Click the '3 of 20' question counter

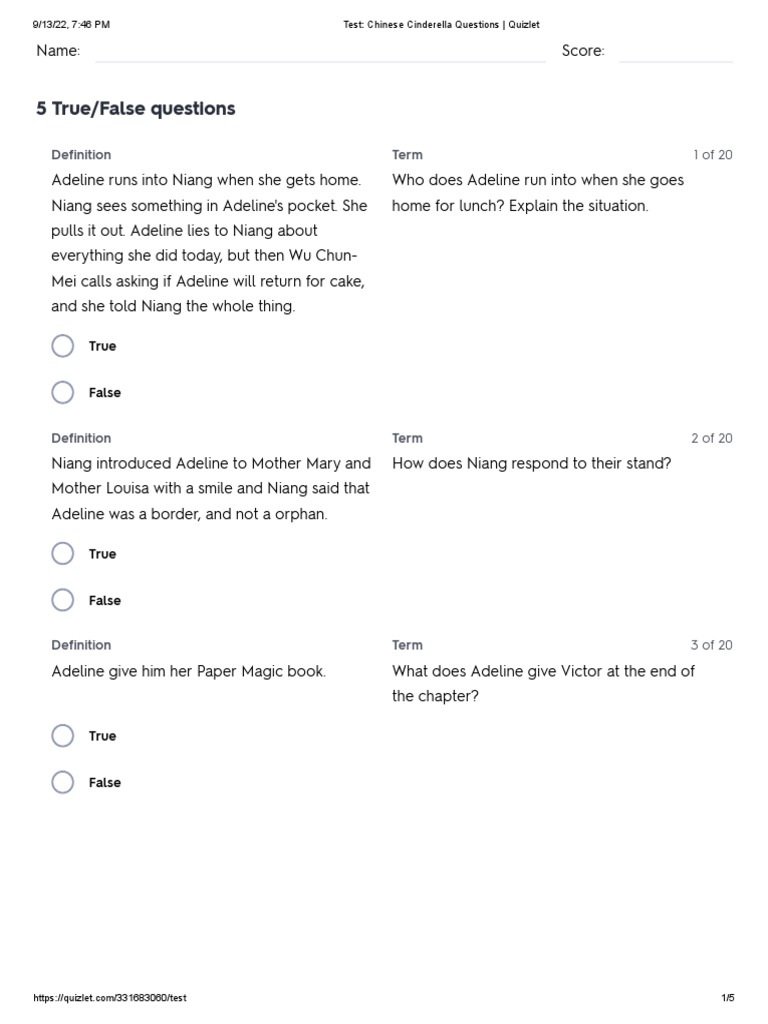(x=712, y=645)
